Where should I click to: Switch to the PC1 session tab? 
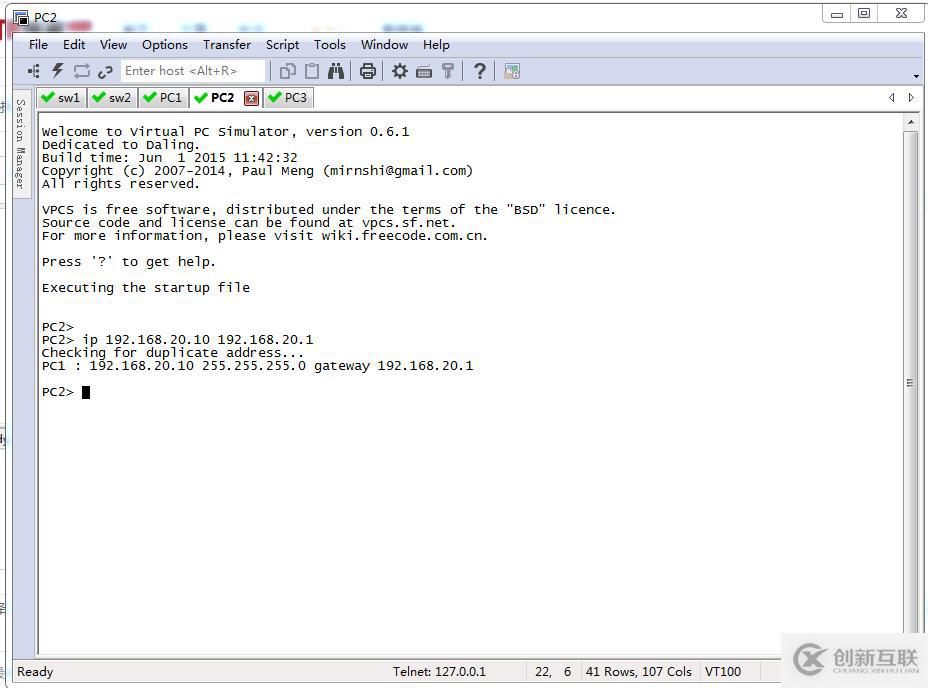pyautogui.click(x=163, y=98)
